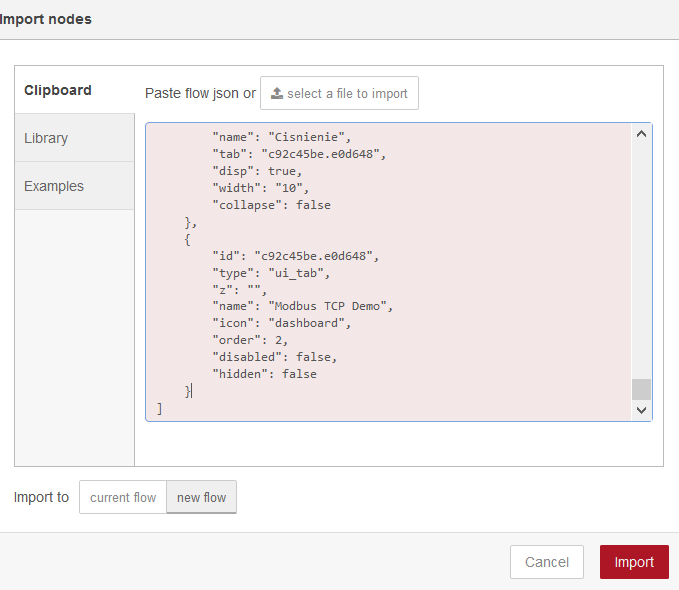Click the final closing square bracket in JSON
The width and height of the screenshot is (679, 590).
(160, 408)
